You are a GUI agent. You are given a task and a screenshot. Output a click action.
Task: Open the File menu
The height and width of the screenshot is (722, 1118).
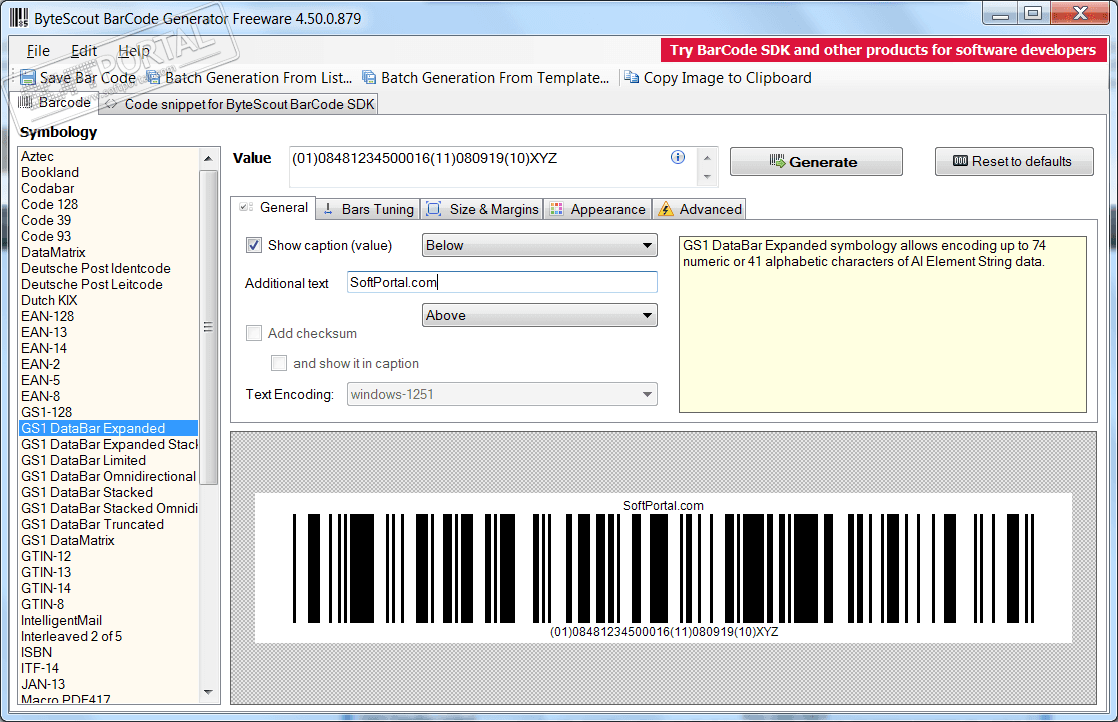pyautogui.click(x=38, y=51)
